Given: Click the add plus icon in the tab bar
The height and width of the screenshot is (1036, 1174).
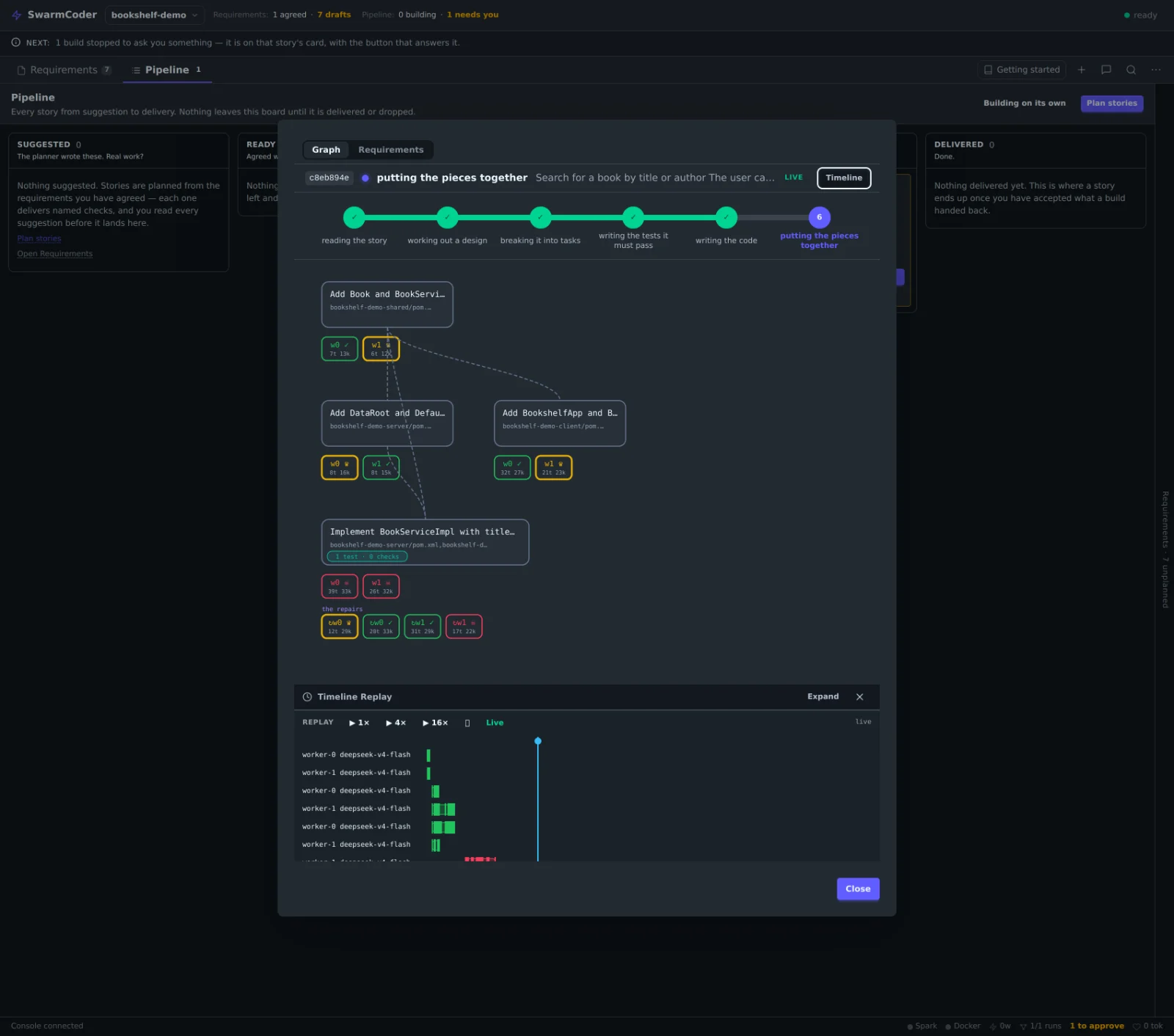Looking at the screenshot, I should (x=1081, y=70).
